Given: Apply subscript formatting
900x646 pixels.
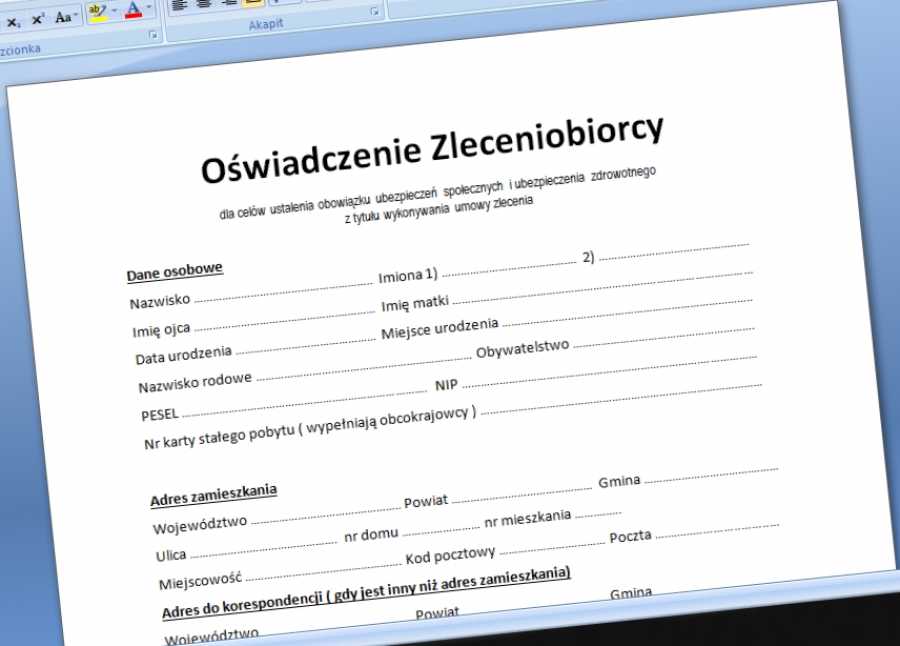Looking at the screenshot, I should (12, 18).
